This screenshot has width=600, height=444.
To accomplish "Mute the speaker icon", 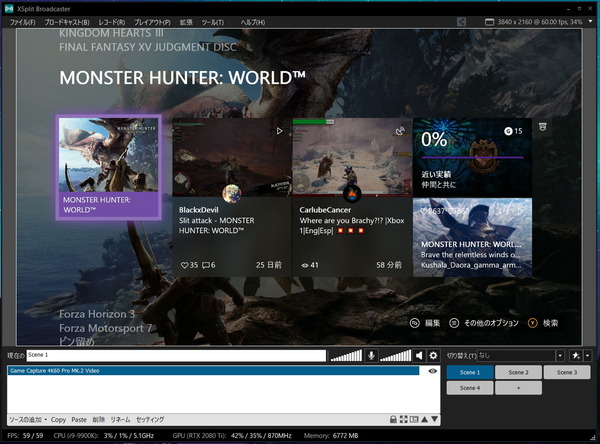I will 419,356.
